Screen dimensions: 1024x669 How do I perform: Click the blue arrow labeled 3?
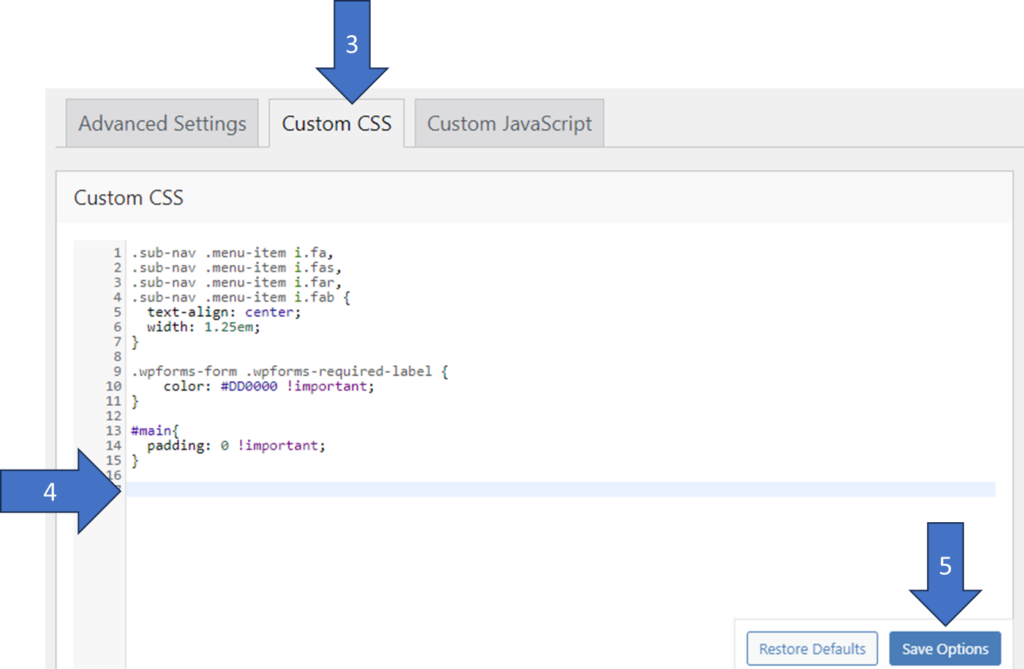pos(351,50)
